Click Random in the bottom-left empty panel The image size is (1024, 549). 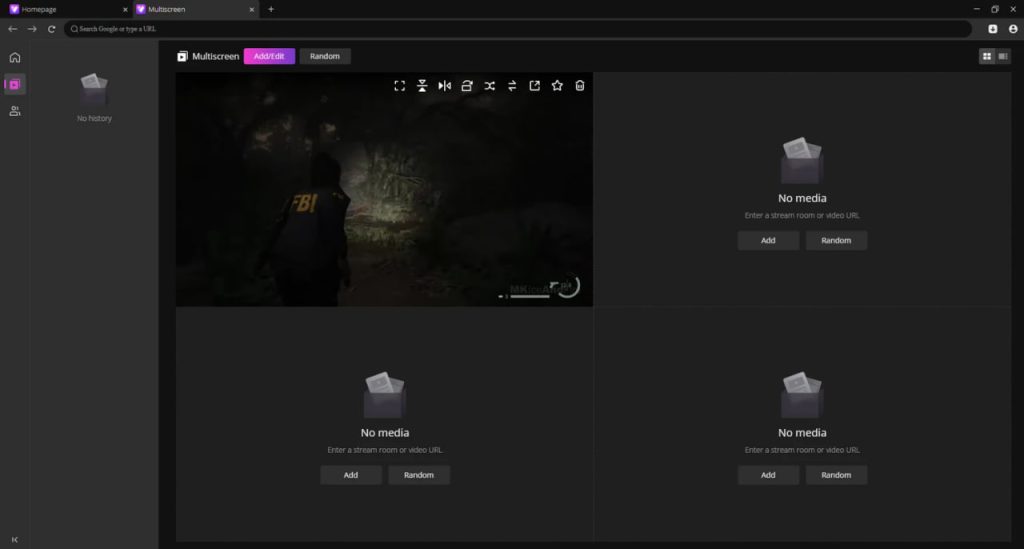tap(419, 475)
